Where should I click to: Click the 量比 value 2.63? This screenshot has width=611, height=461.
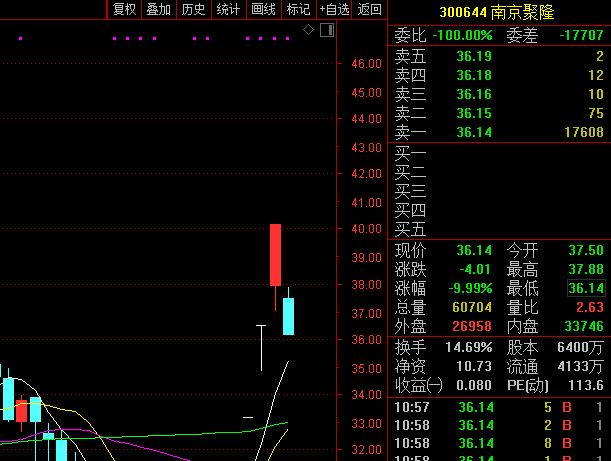pos(590,307)
